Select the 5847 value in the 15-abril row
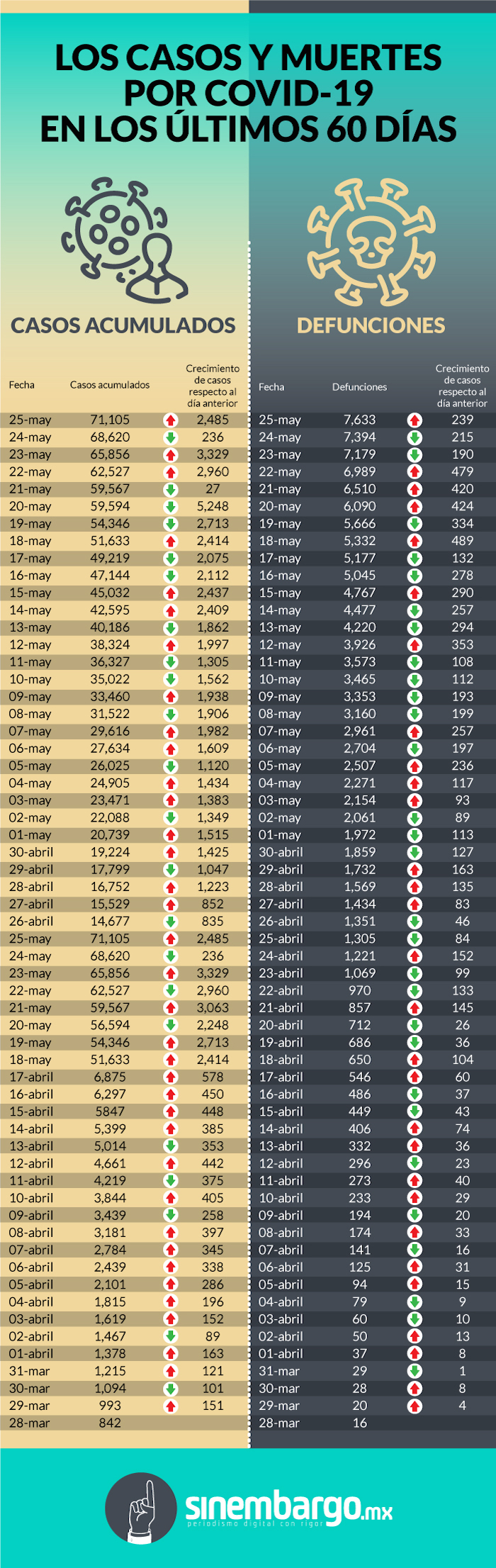496x1568 pixels. point(110,1111)
